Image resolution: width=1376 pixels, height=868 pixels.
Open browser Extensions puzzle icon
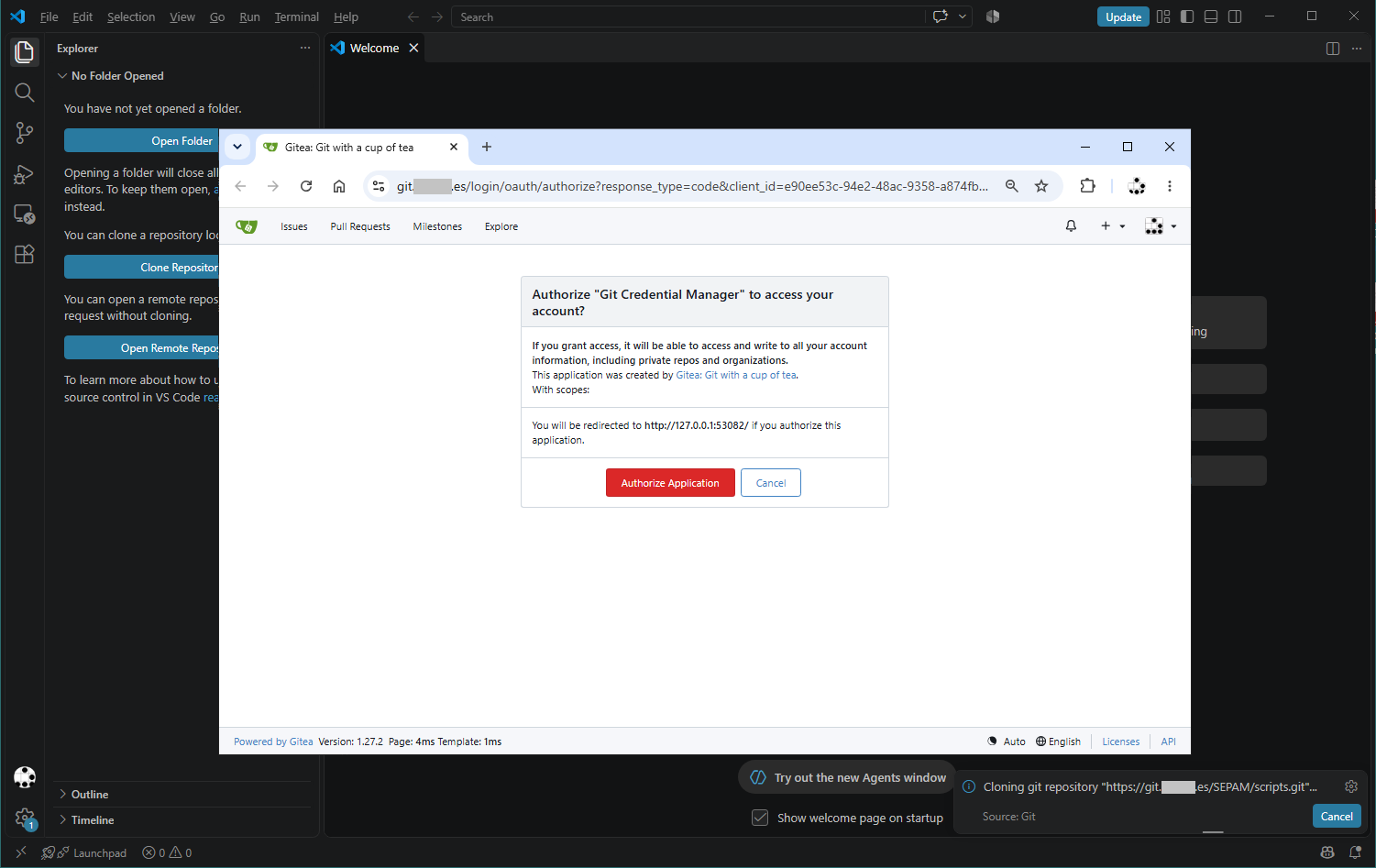click(x=1087, y=186)
